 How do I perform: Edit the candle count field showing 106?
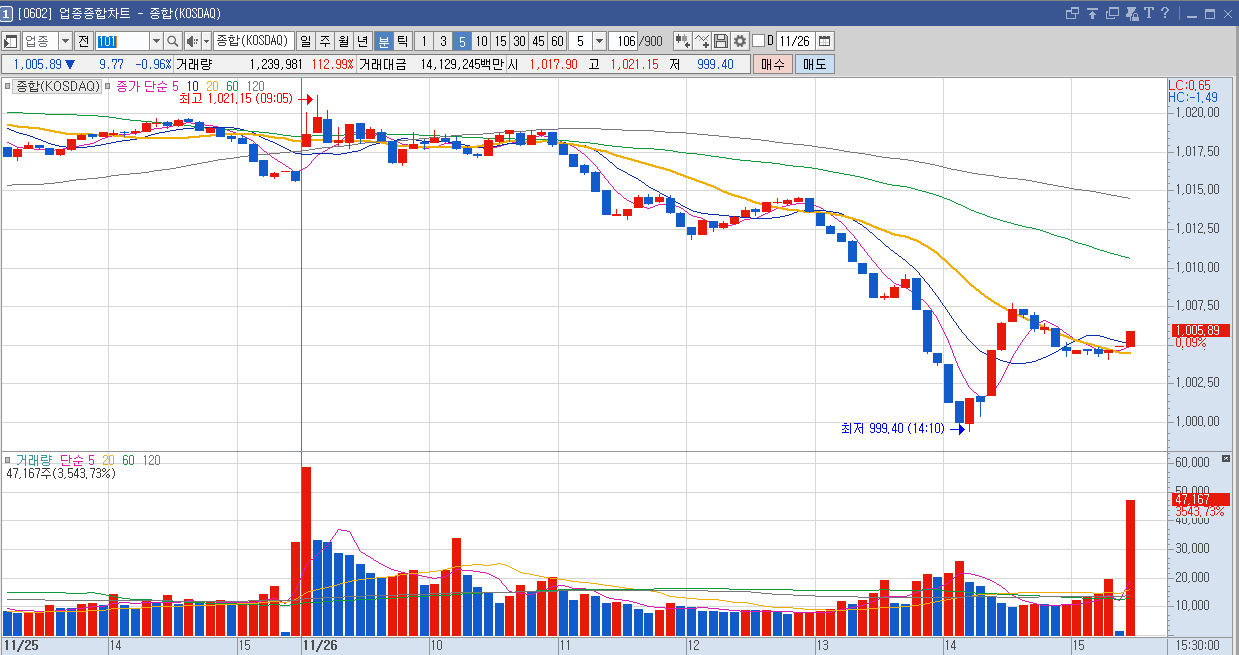(625, 41)
